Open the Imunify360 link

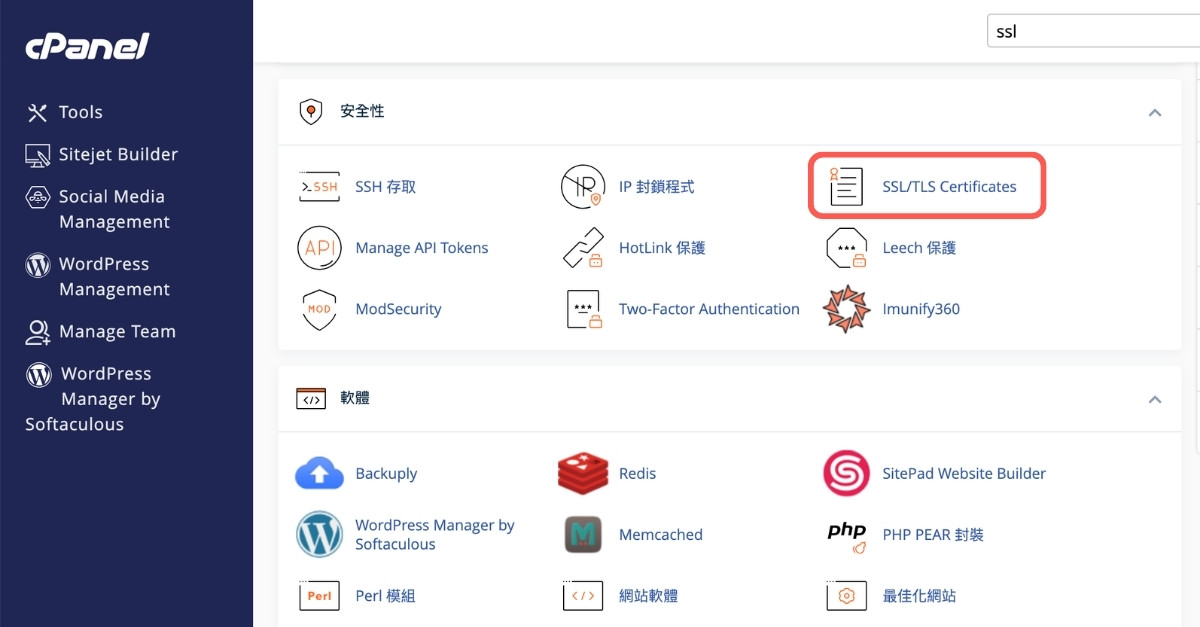click(x=921, y=309)
